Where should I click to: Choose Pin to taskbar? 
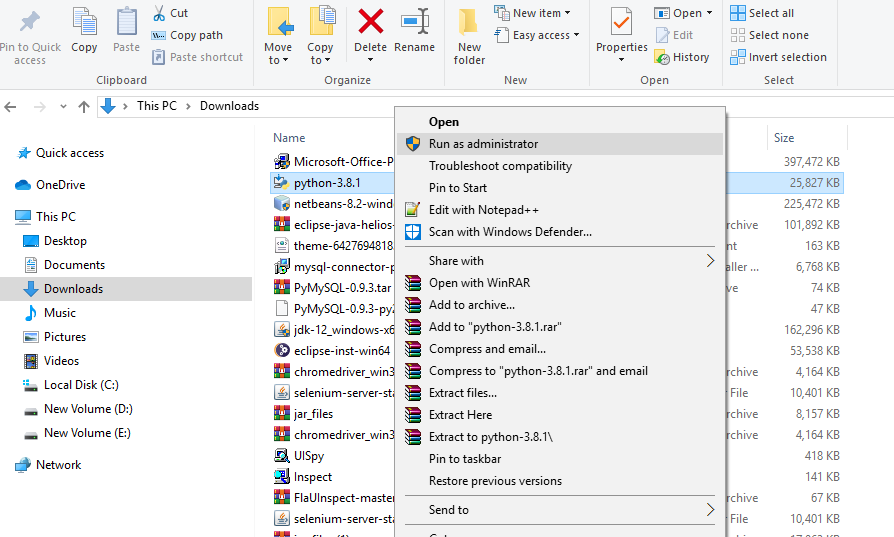(559, 458)
